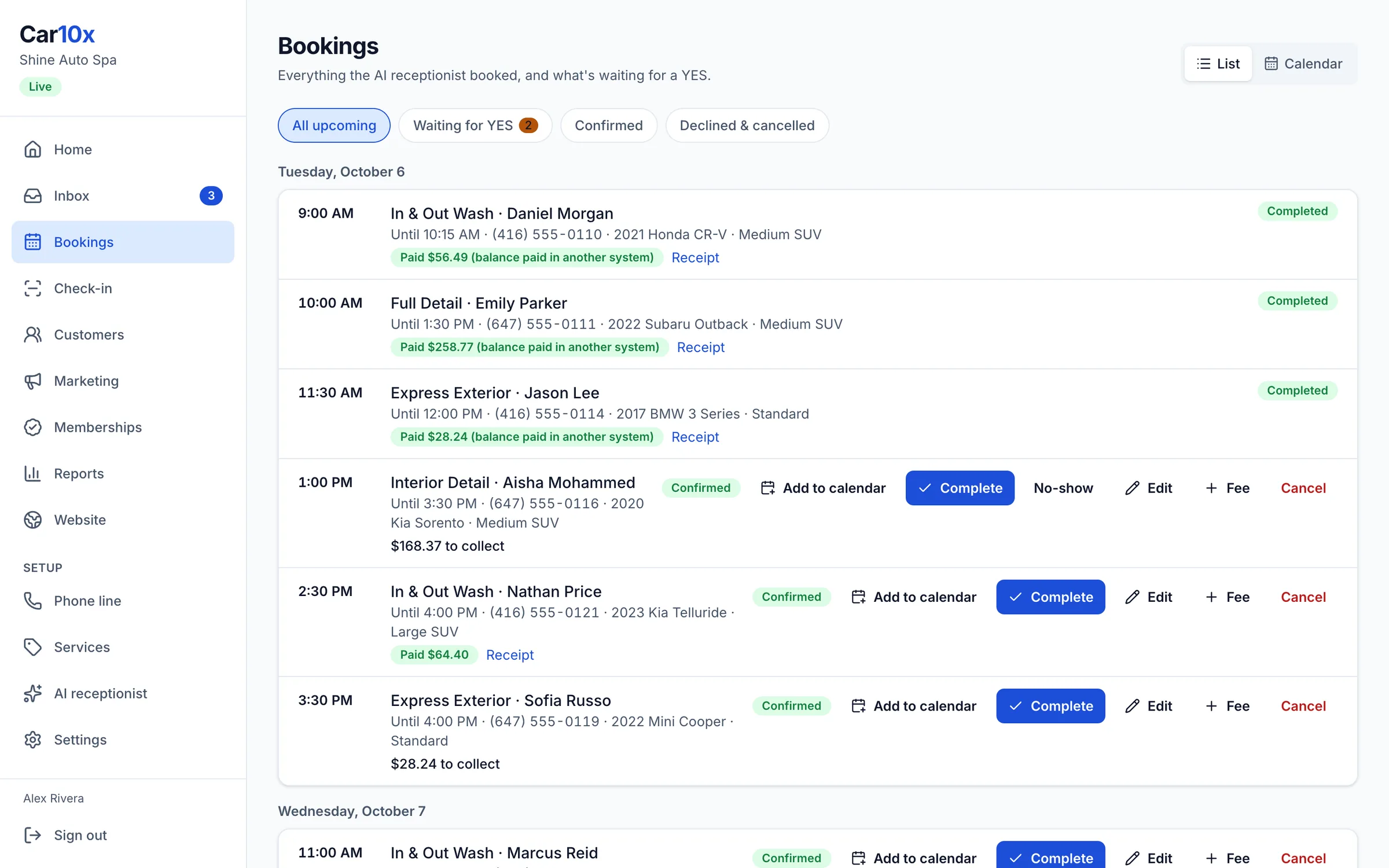Open Emily Parker's Receipt link
Screen dimensions: 1389x868
[701, 347]
